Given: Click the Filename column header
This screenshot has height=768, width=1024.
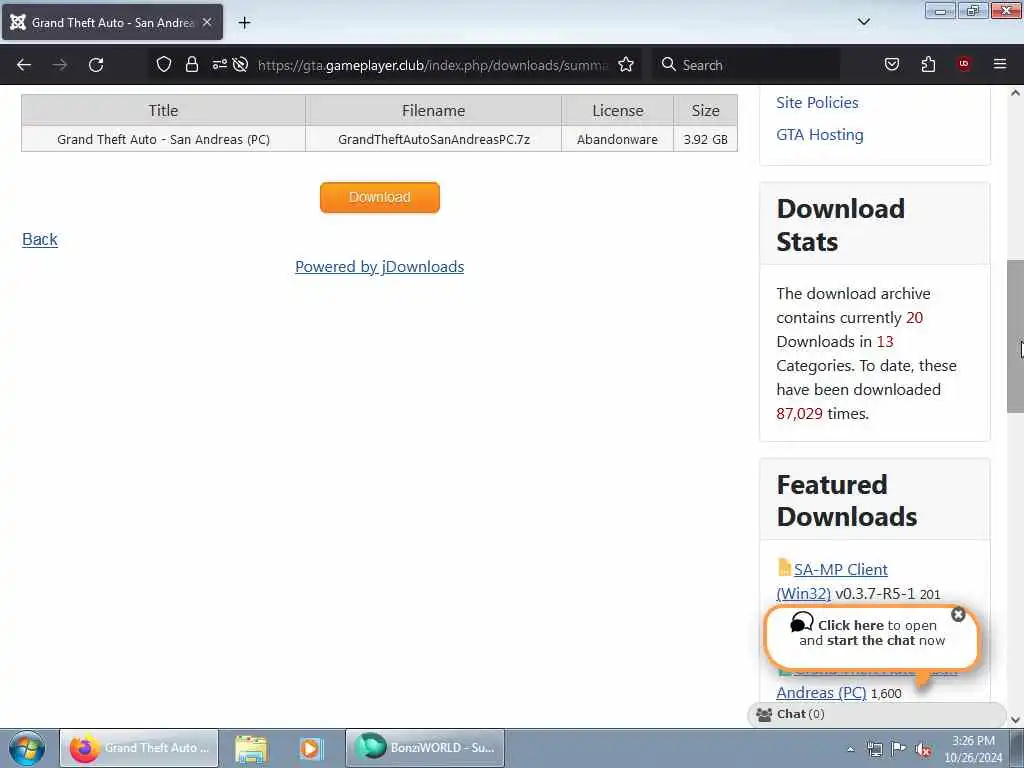Looking at the screenshot, I should pyautogui.click(x=433, y=110).
